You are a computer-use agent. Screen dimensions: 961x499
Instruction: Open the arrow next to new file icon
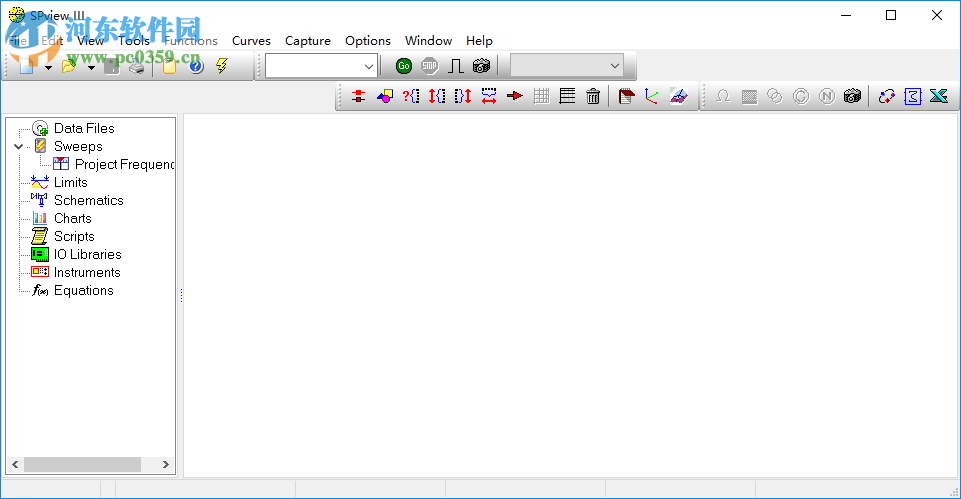pyautogui.click(x=48, y=67)
